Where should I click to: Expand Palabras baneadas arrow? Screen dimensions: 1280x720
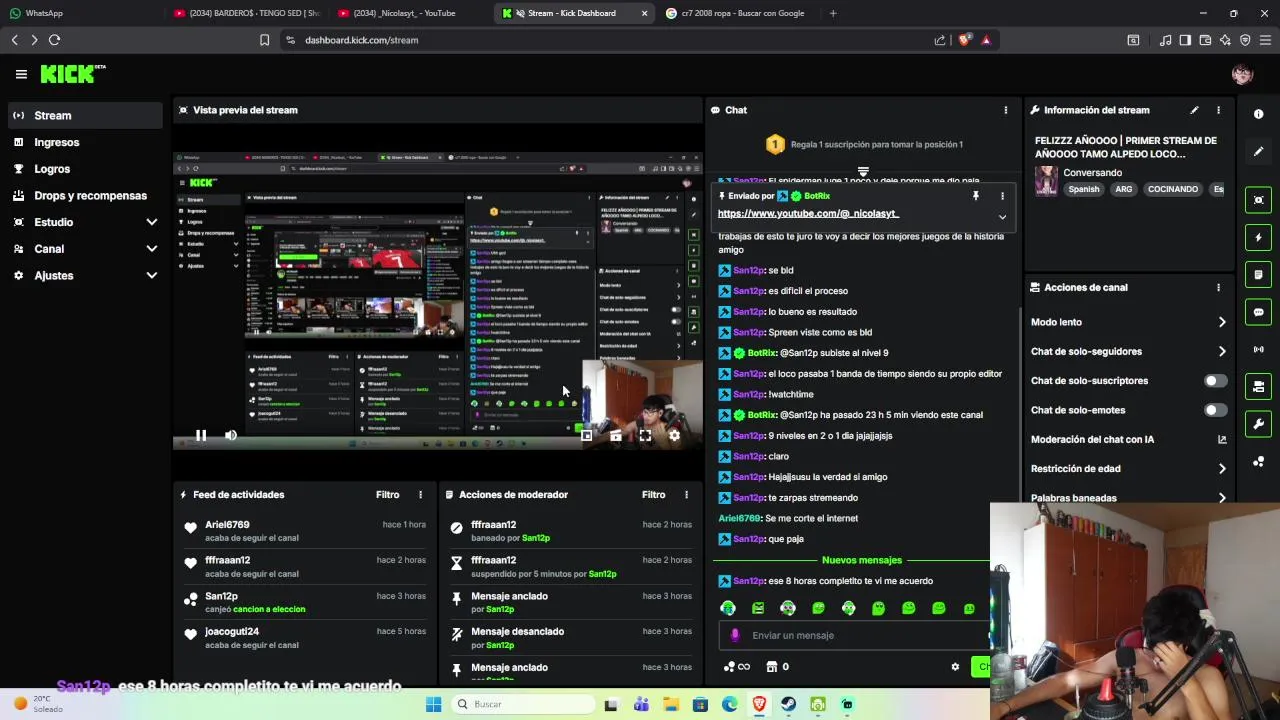(1221, 497)
